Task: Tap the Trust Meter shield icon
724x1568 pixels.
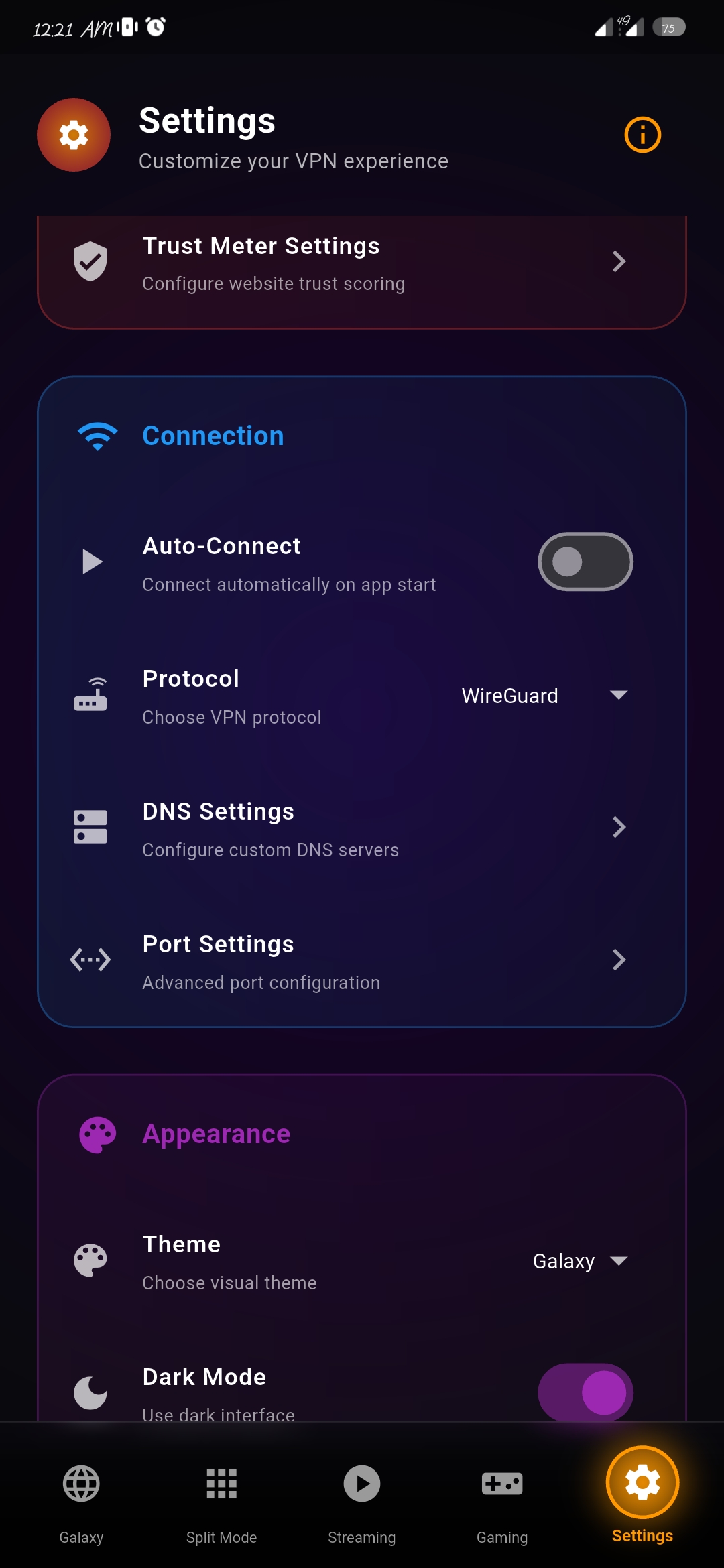Action: (90, 261)
